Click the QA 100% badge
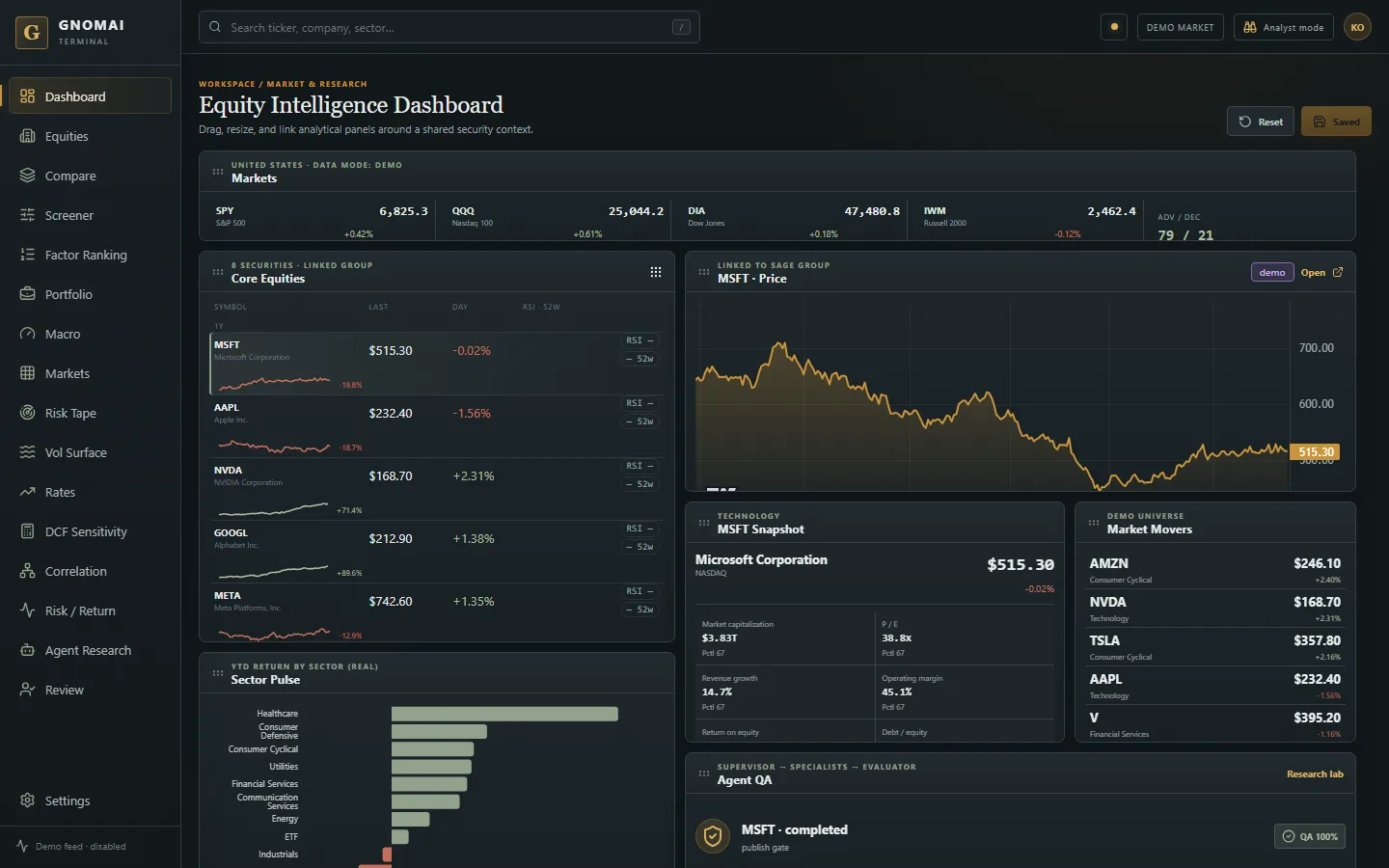Viewport: 1389px width, 868px height. [1310, 836]
